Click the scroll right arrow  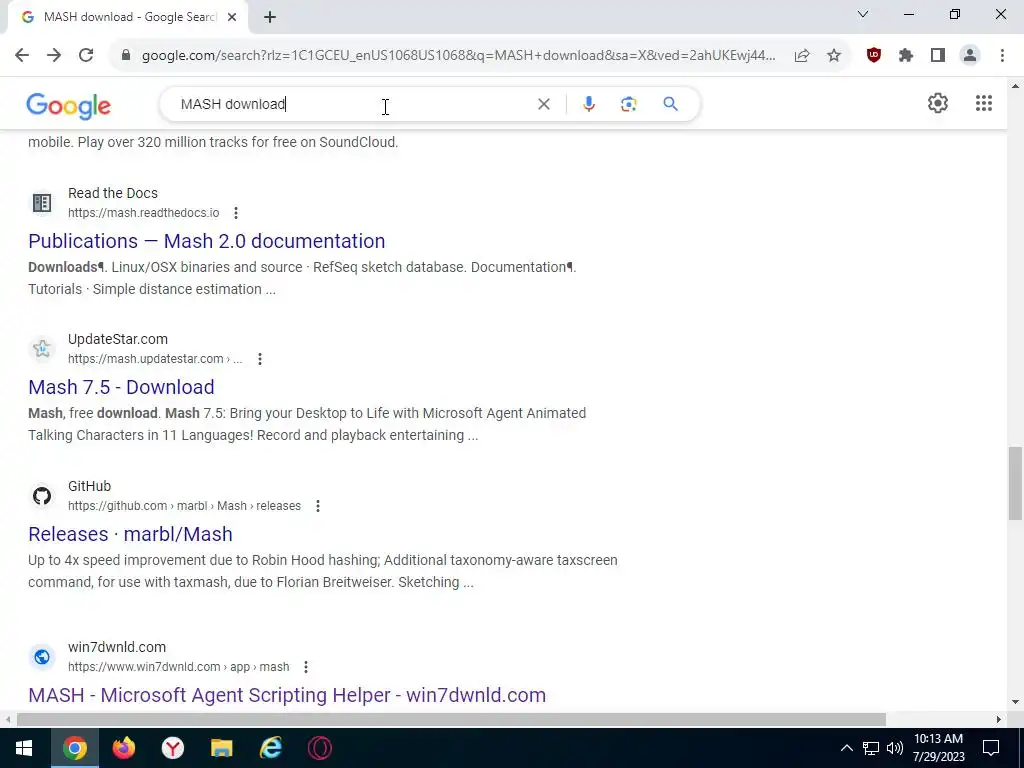999,720
